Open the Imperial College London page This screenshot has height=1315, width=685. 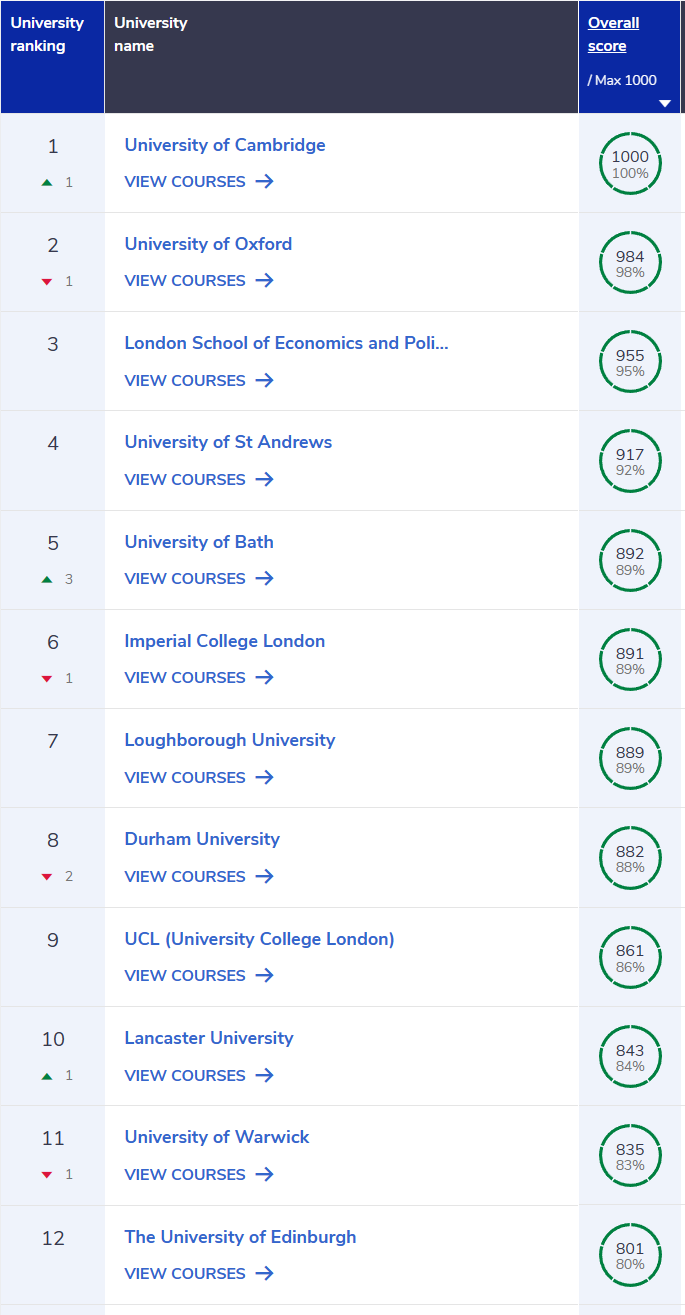(225, 641)
